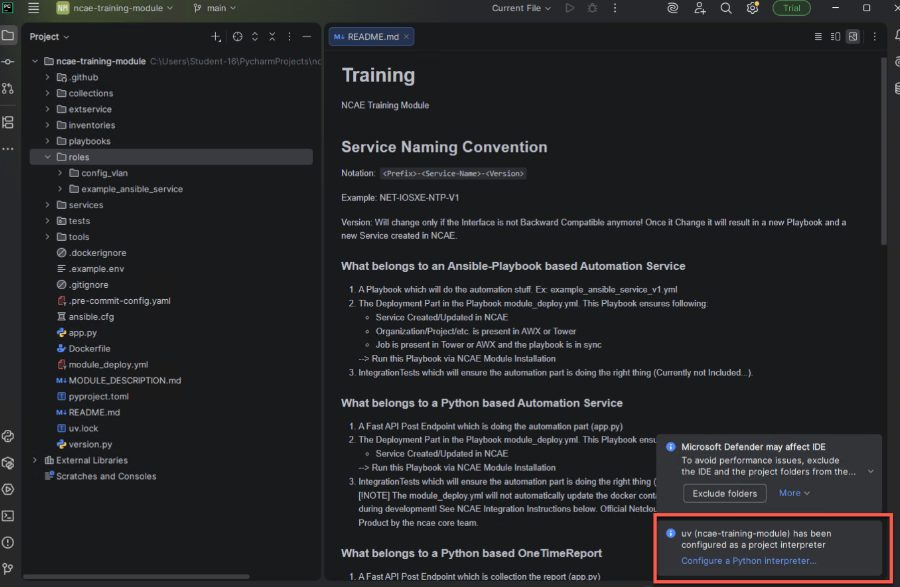900x587 pixels.
Task: Open editor tab options menu
Action: (x=875, y=37)
